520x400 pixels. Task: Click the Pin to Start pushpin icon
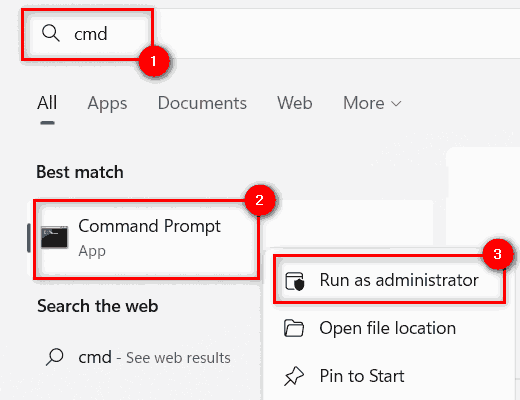point(294,376)
